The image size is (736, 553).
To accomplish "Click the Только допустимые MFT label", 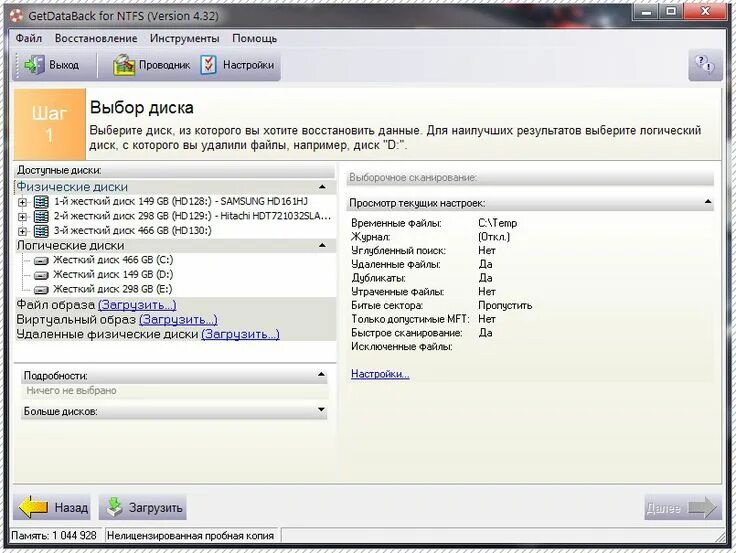I will point(410,319).
